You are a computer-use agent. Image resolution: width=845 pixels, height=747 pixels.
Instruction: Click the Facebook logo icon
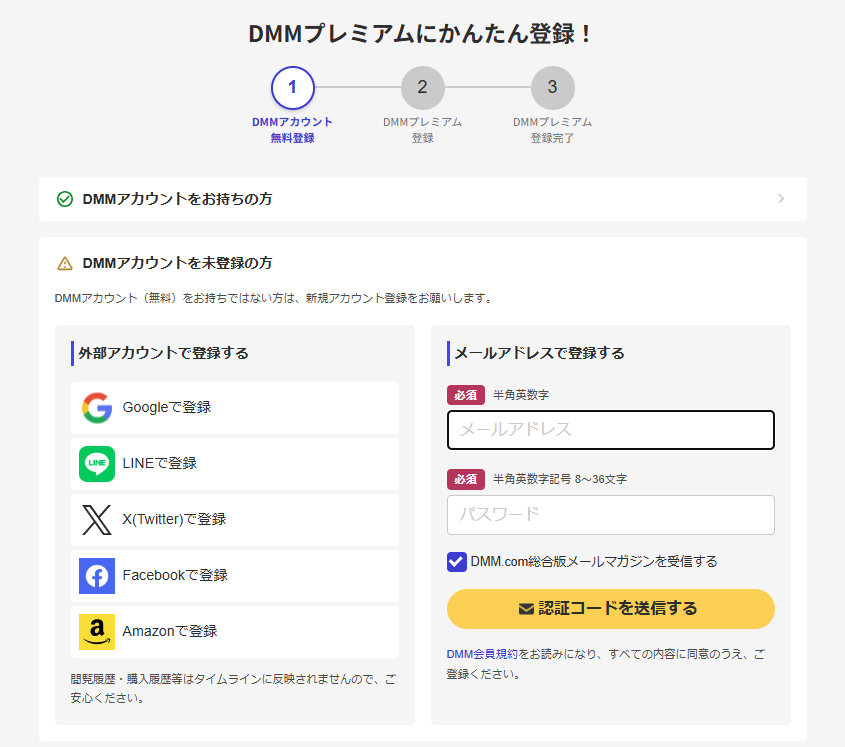coord(97,576)
